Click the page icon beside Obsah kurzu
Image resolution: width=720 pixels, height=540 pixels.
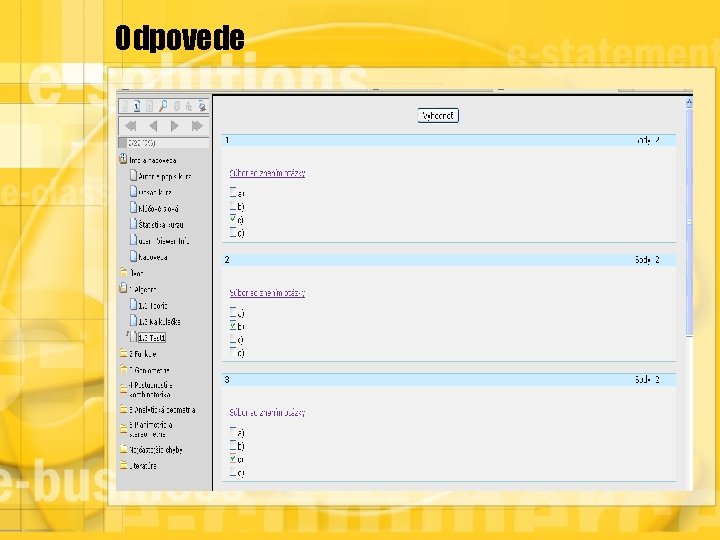tap(133, 191)
